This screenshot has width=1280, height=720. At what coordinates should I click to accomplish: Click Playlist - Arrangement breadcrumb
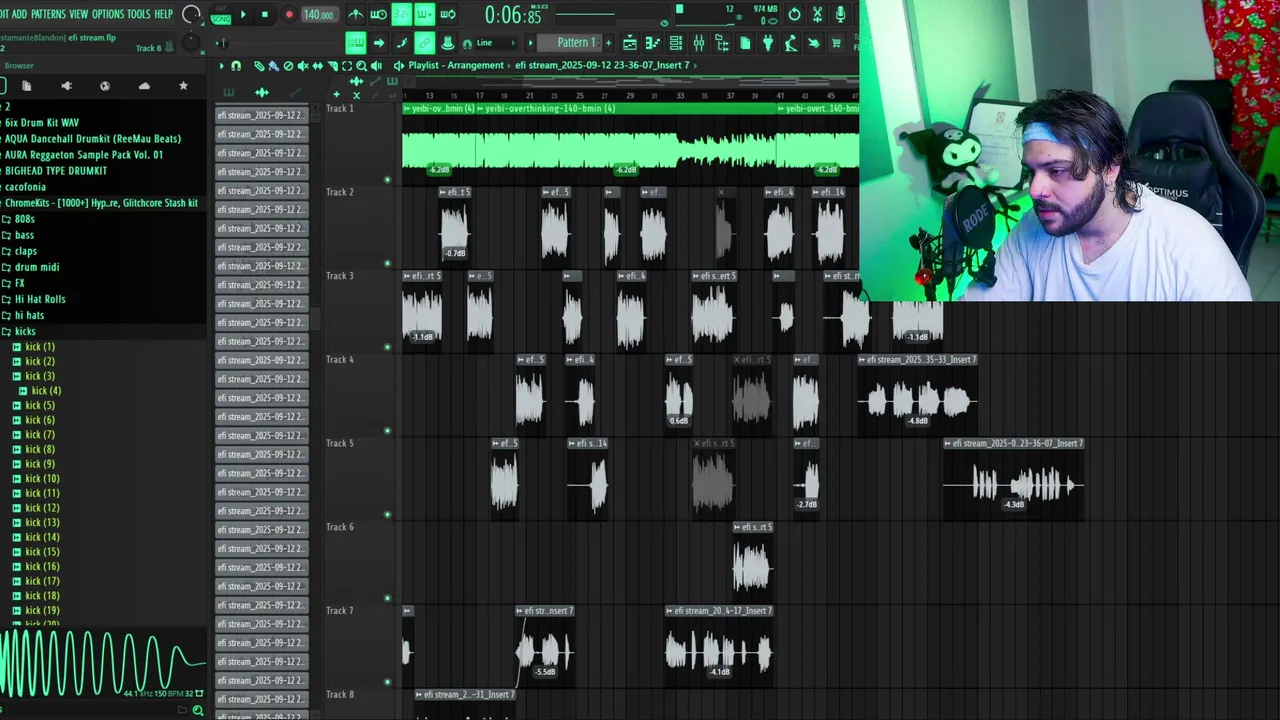coord(456,66)
